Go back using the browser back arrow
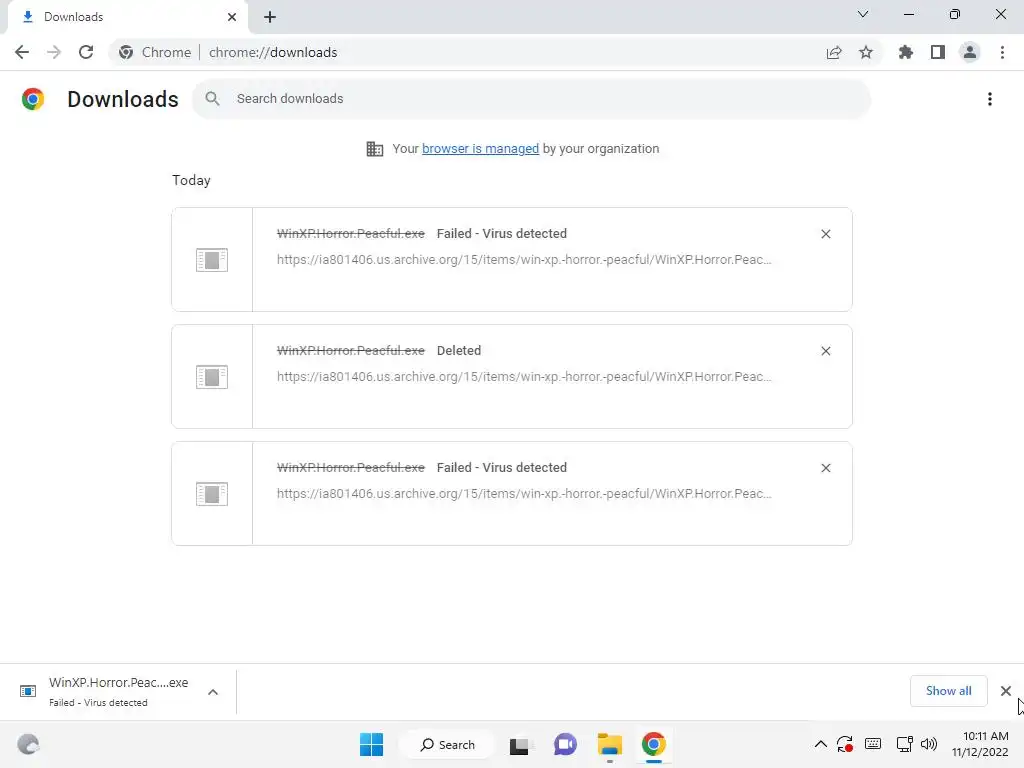The height and width of the screenshot is (768, 1024). click(x=22, y=52)
